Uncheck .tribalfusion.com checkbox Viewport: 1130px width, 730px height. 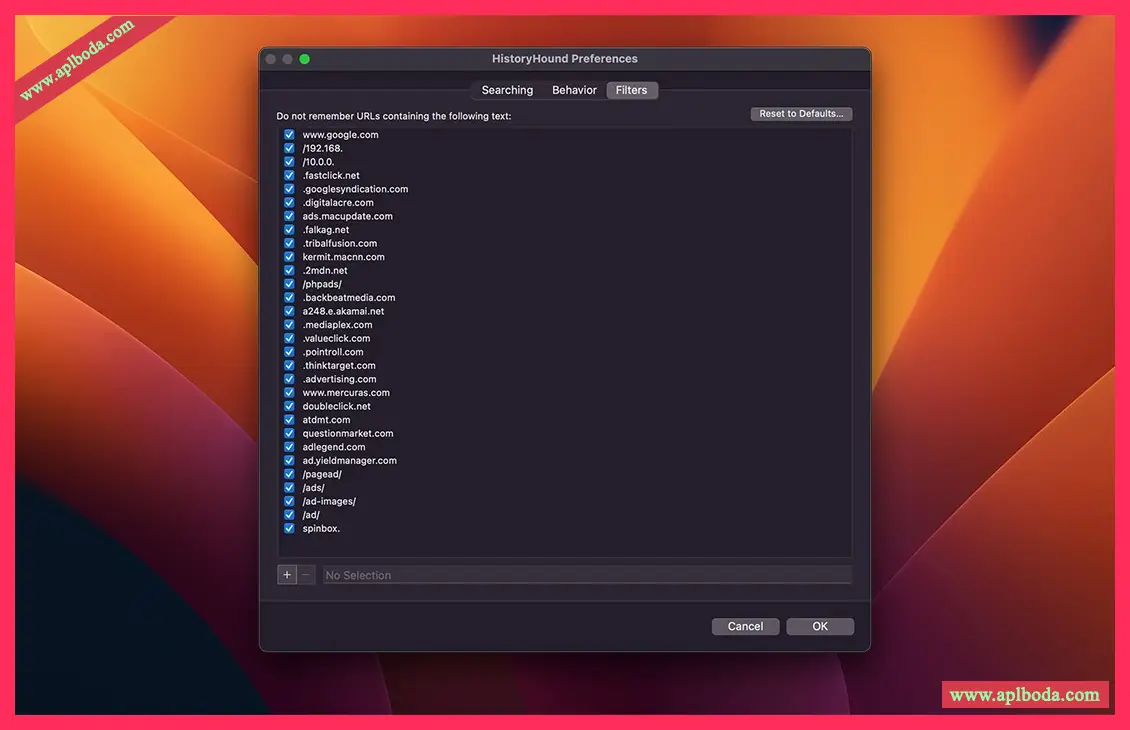289,244
